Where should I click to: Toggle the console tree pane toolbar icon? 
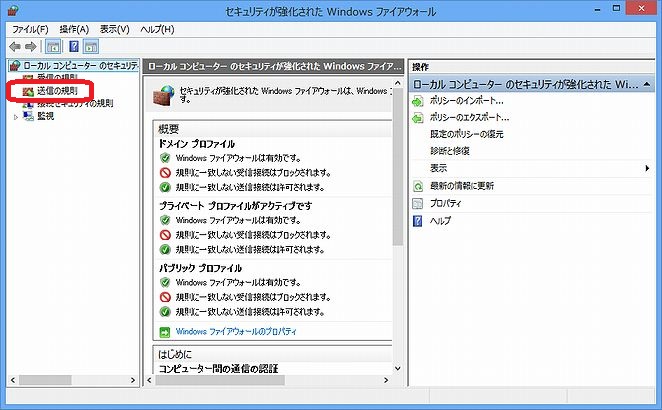pyautogui.click(x=53, y=46)
